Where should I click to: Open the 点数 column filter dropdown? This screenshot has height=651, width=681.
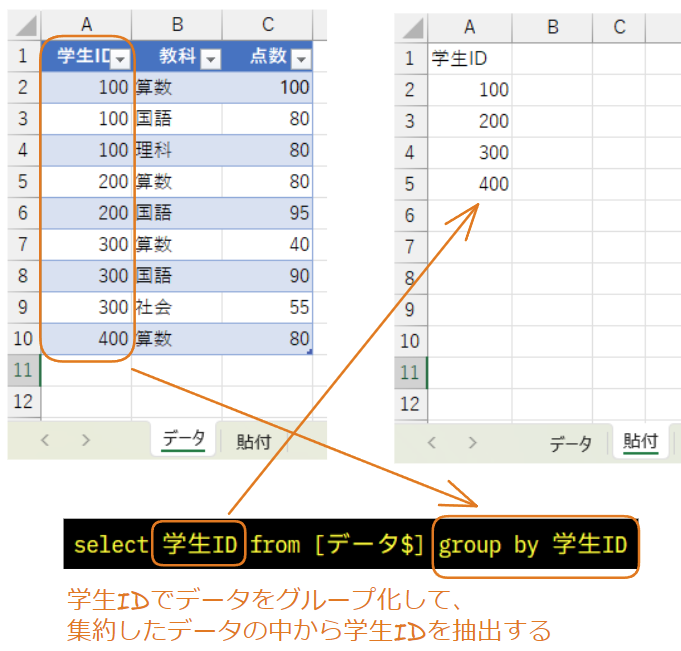301,59
